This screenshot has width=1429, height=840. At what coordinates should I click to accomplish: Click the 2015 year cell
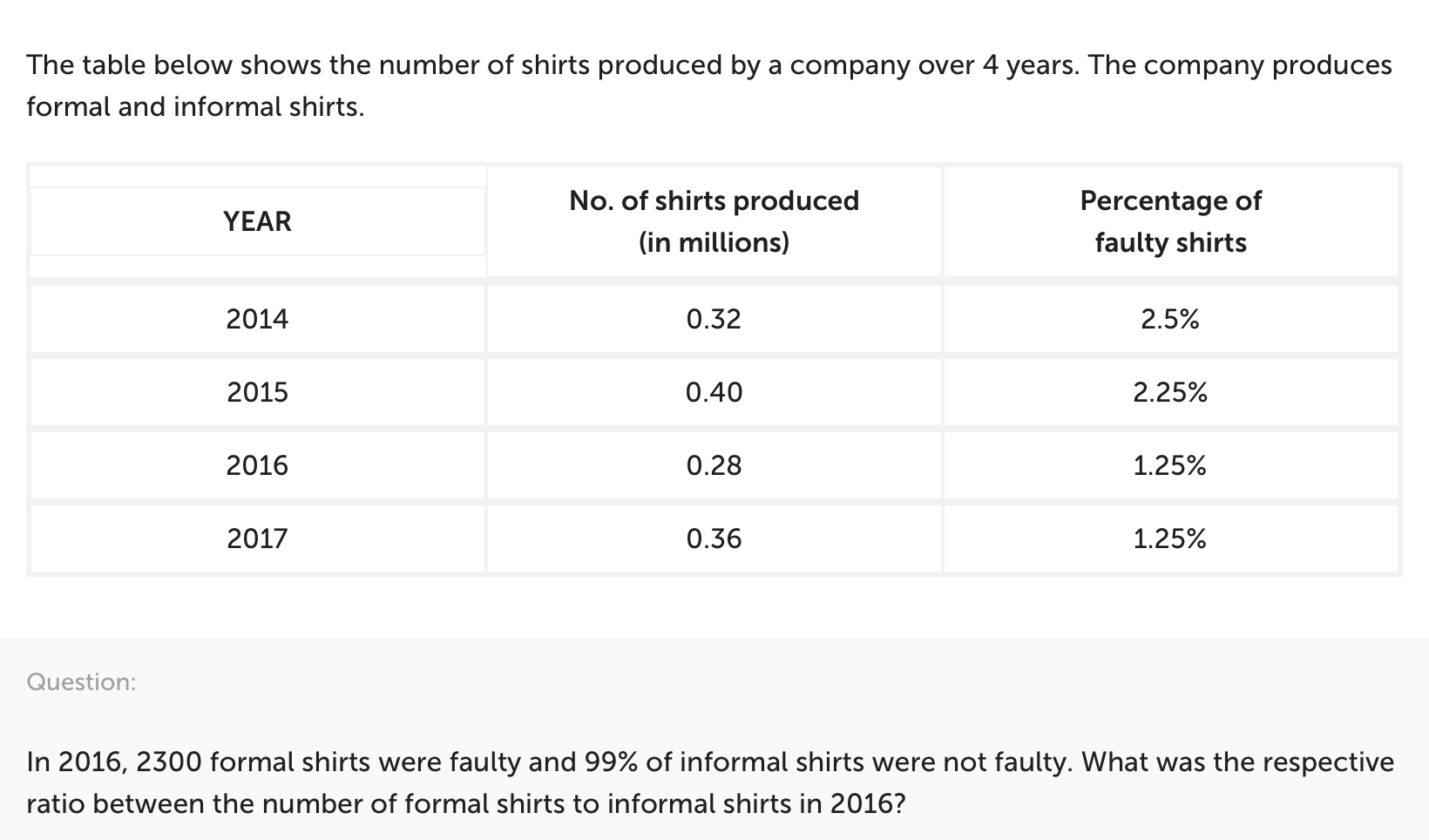tap(257, 392)
